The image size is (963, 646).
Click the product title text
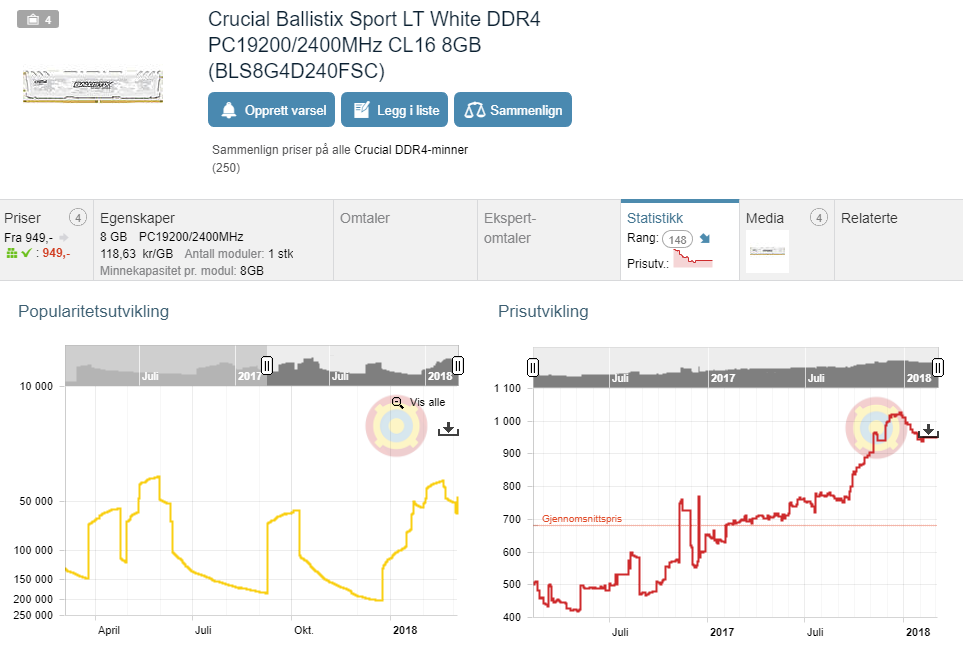[x=374, y=45]
